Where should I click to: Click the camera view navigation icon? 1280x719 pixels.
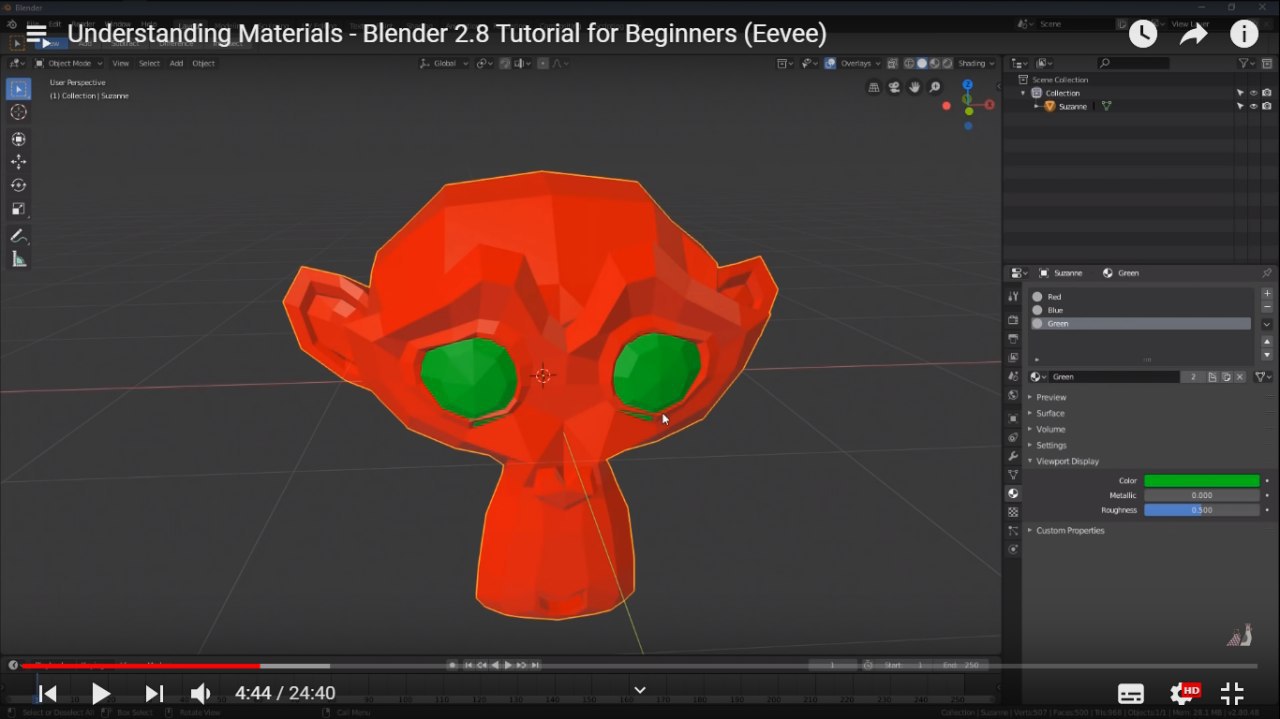[894, 87]
